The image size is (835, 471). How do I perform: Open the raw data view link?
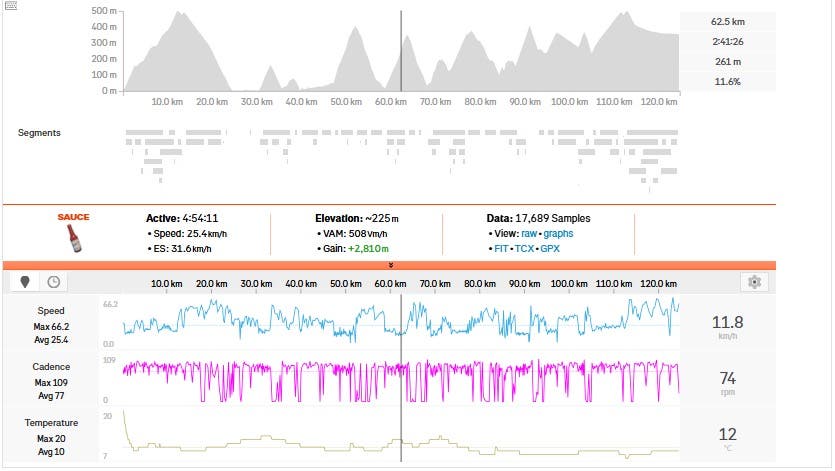530,233
